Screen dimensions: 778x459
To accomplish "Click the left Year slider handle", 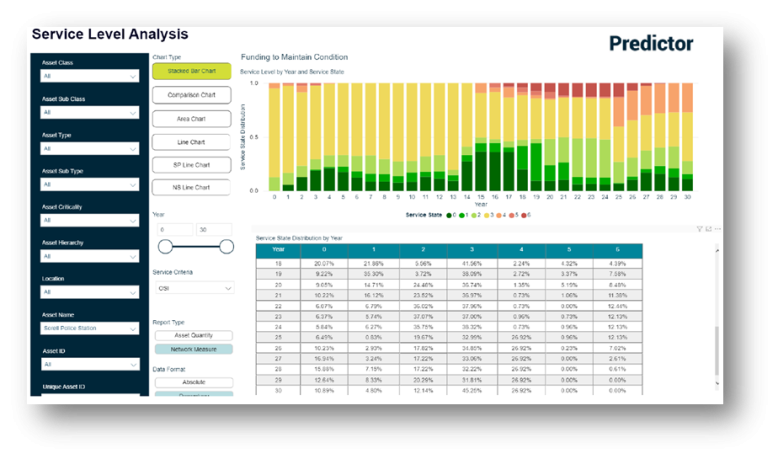I will pyautogui.click(x=165, y=246).
